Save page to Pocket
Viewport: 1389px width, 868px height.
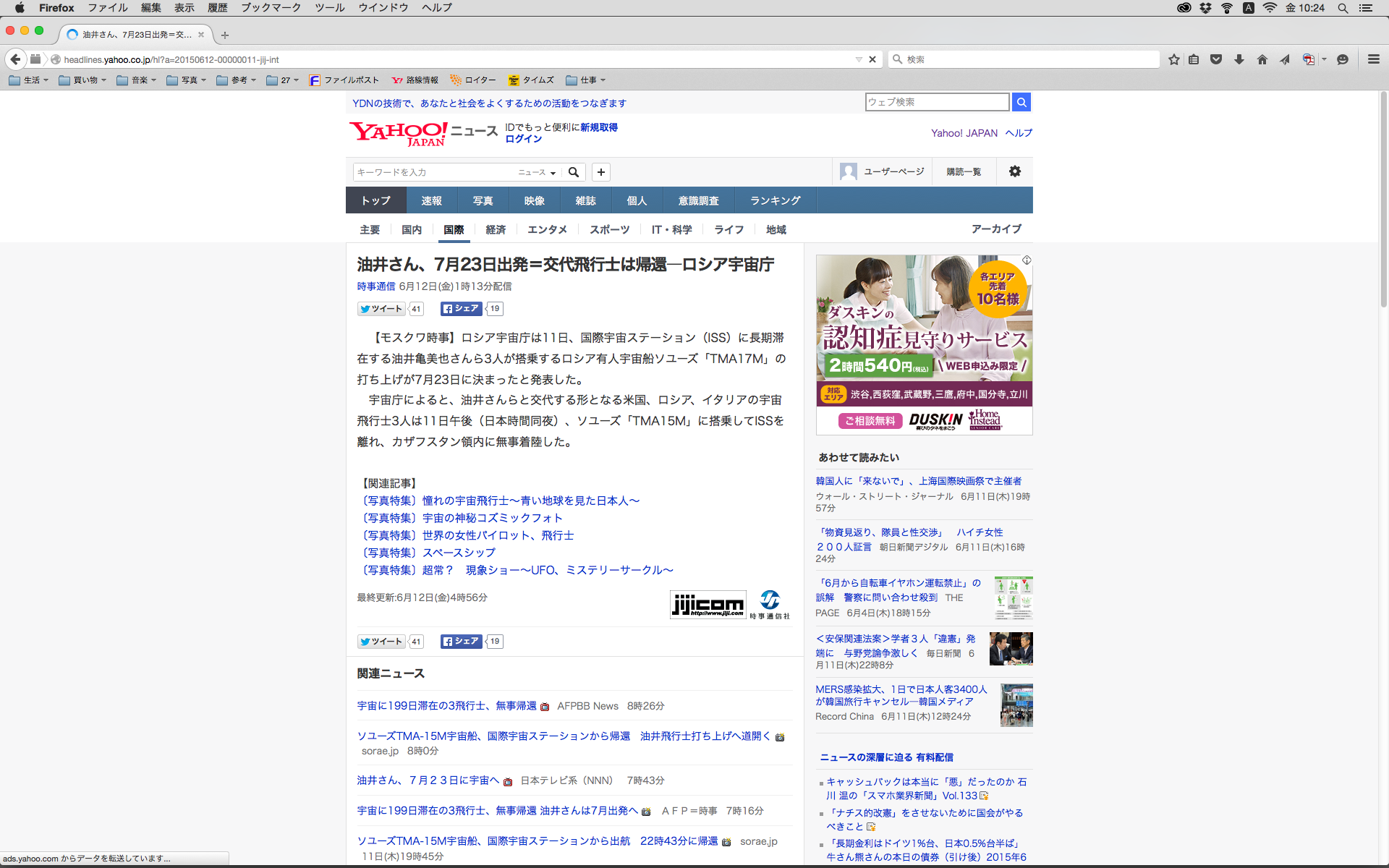pyautogui.click(x=1216, y=59)
